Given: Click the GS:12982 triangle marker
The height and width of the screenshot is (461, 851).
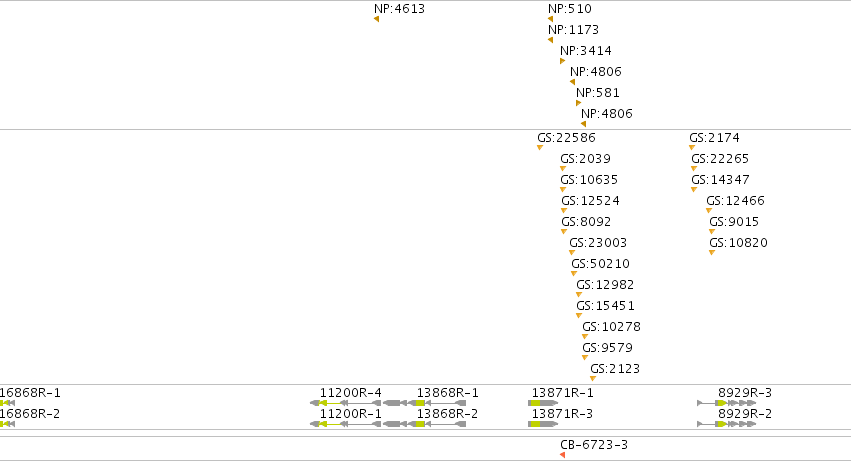Looking at the screenshot, I should coord(579,295).
